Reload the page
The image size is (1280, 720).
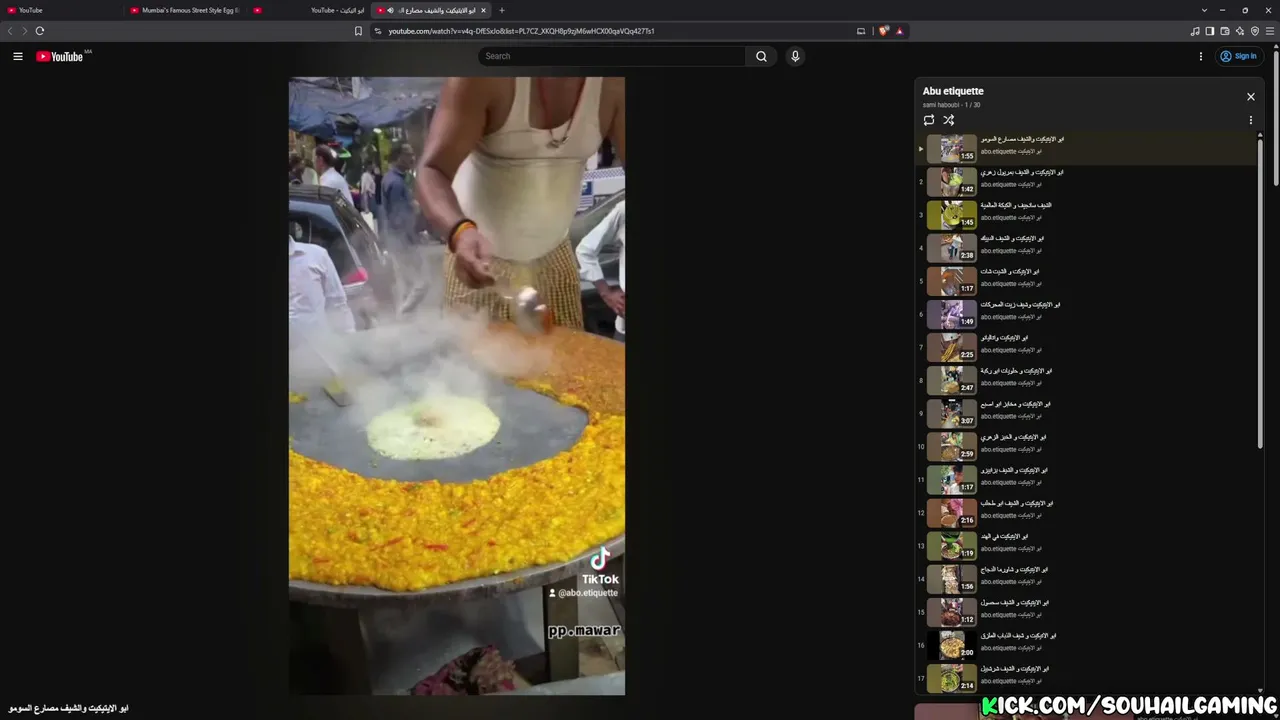[x=40, y=31]
